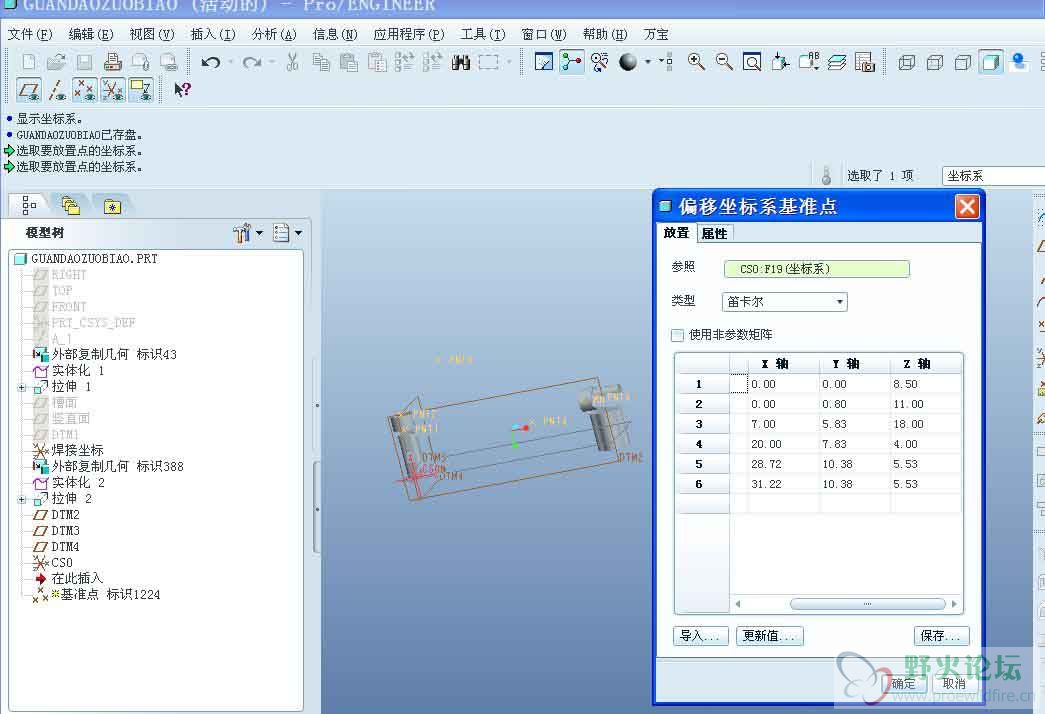The height and width of the screenshot is (714, 1045).
Task: Toggle datum planes display
Action: pyautogui.click(x=29, y=89)
